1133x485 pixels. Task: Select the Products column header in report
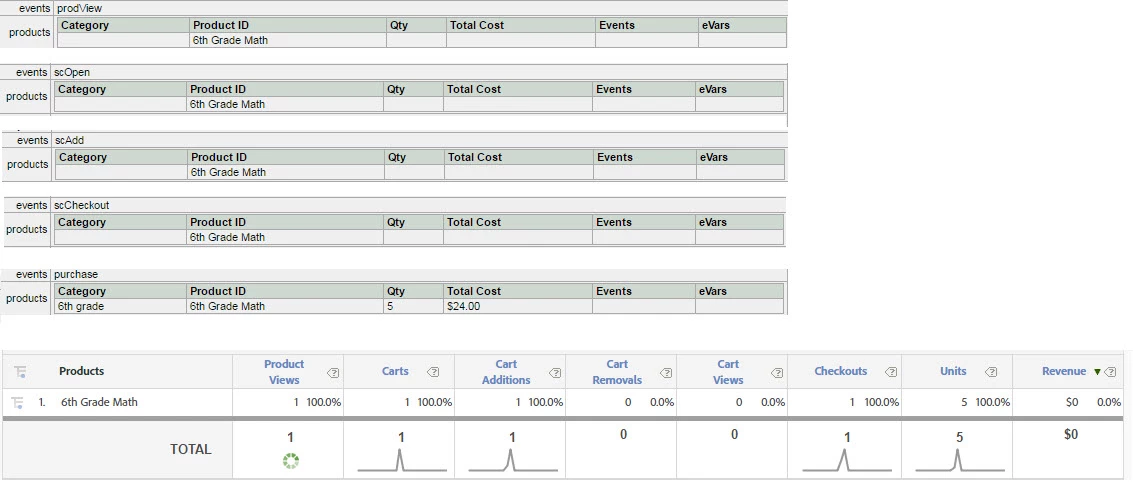pyautogui.click(x=82, y=371)
